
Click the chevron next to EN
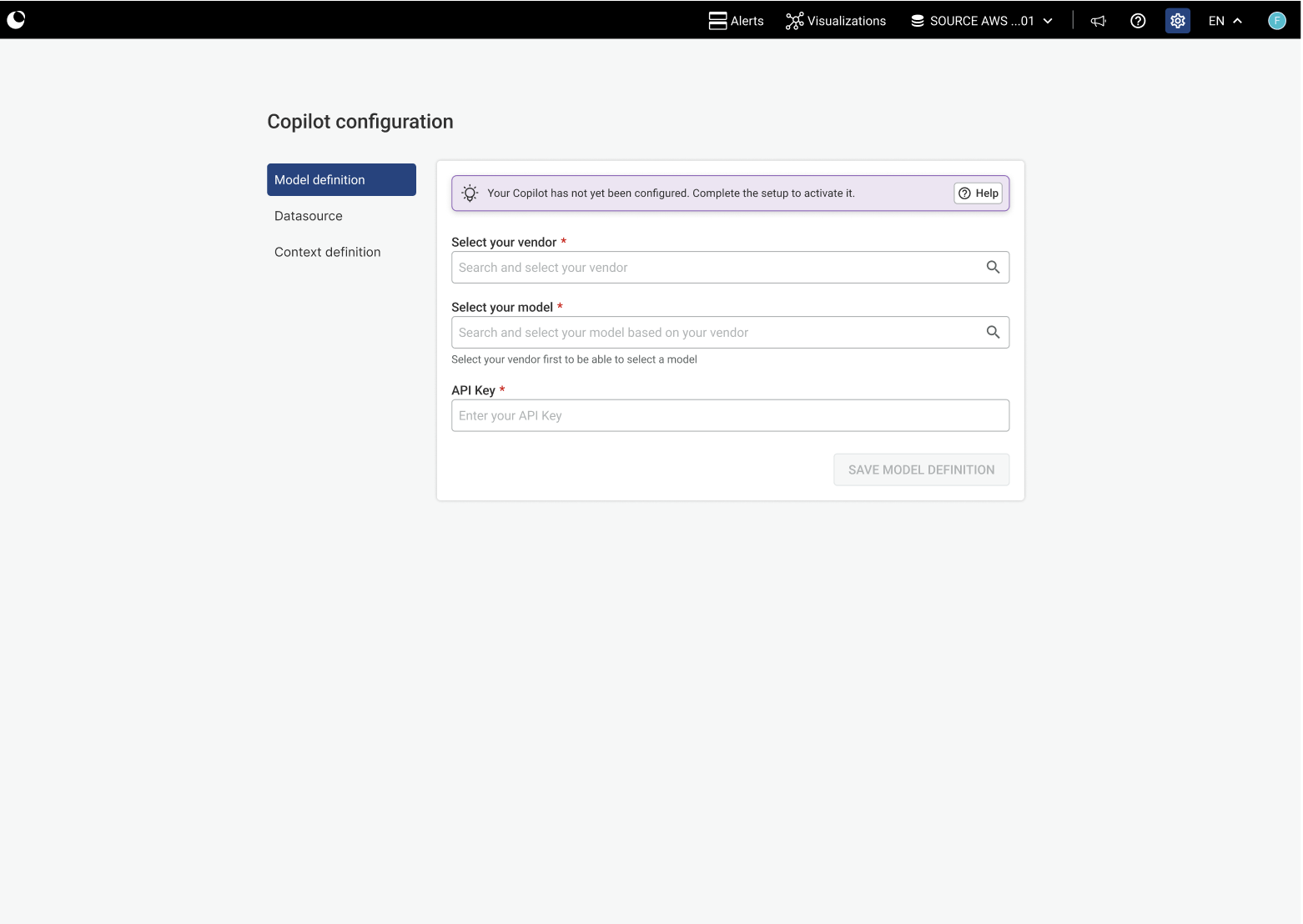(1238, 21)
